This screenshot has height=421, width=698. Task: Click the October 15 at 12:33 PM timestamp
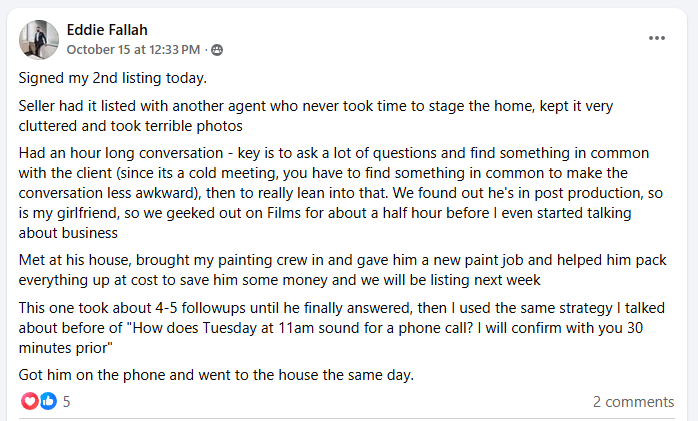pos(135,49)
